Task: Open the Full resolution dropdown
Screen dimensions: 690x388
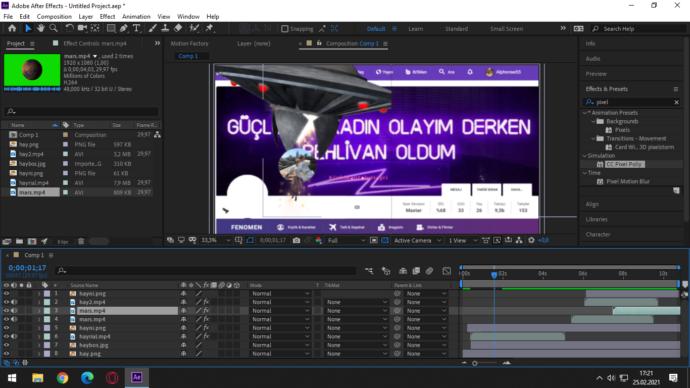Action: click(x=346, y=241)
